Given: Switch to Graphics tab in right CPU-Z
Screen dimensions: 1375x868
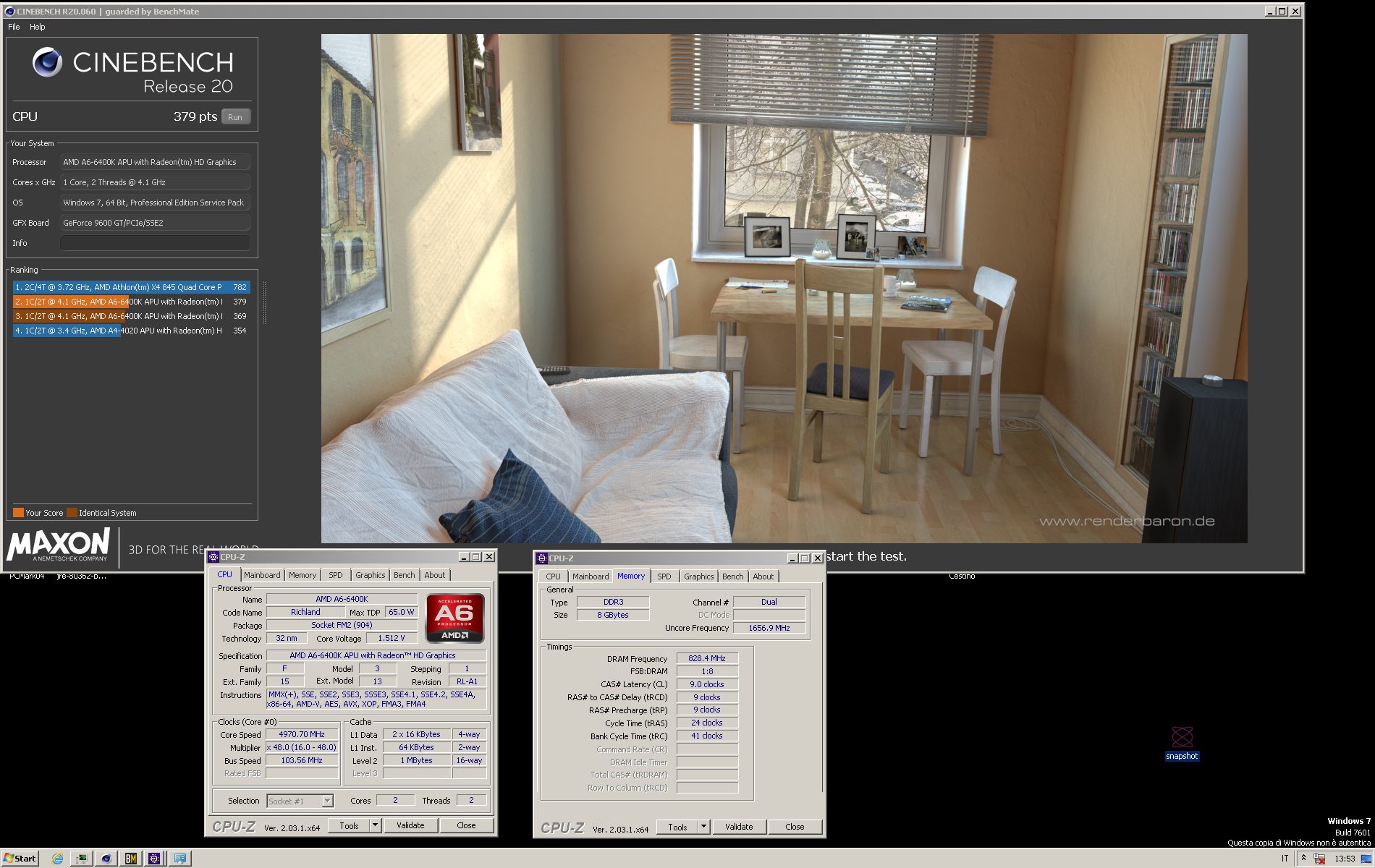Looking at the screenshot, I should tap(699, 576).
